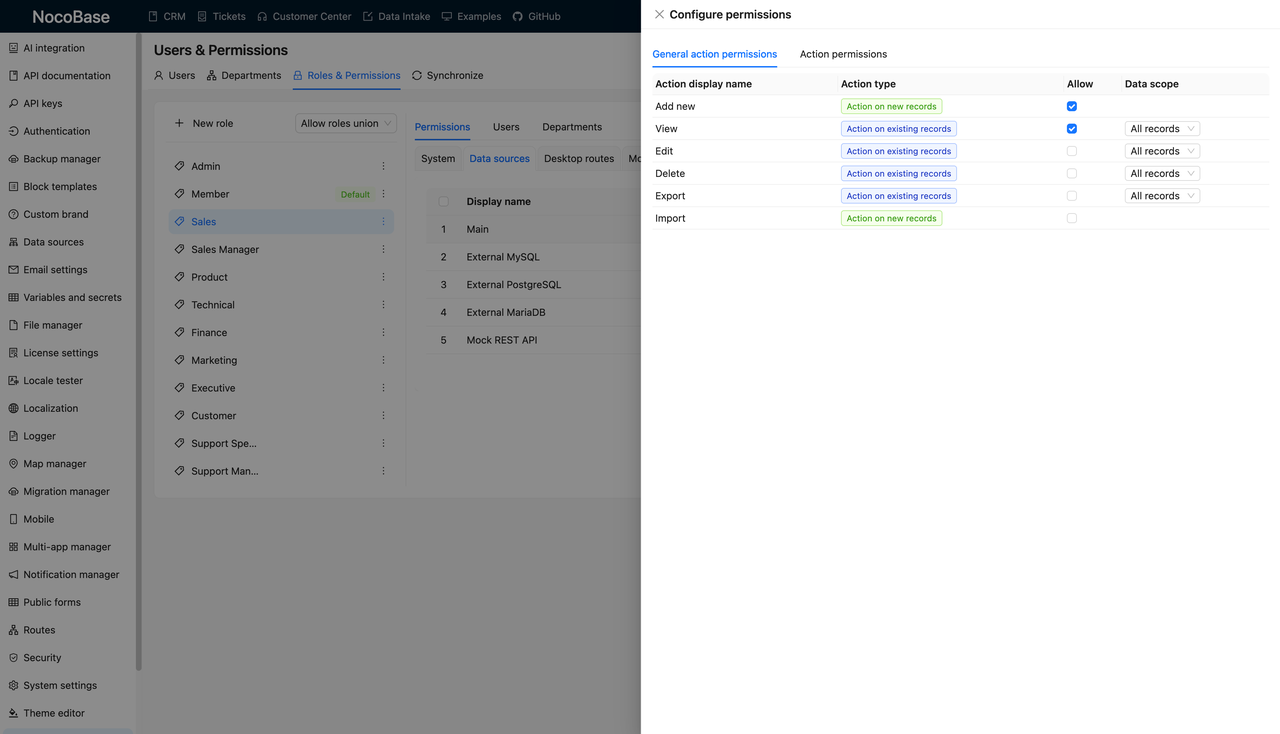The image size is (1280, 734).
Task: Switch to Action permissions tab
Action: 843,54
